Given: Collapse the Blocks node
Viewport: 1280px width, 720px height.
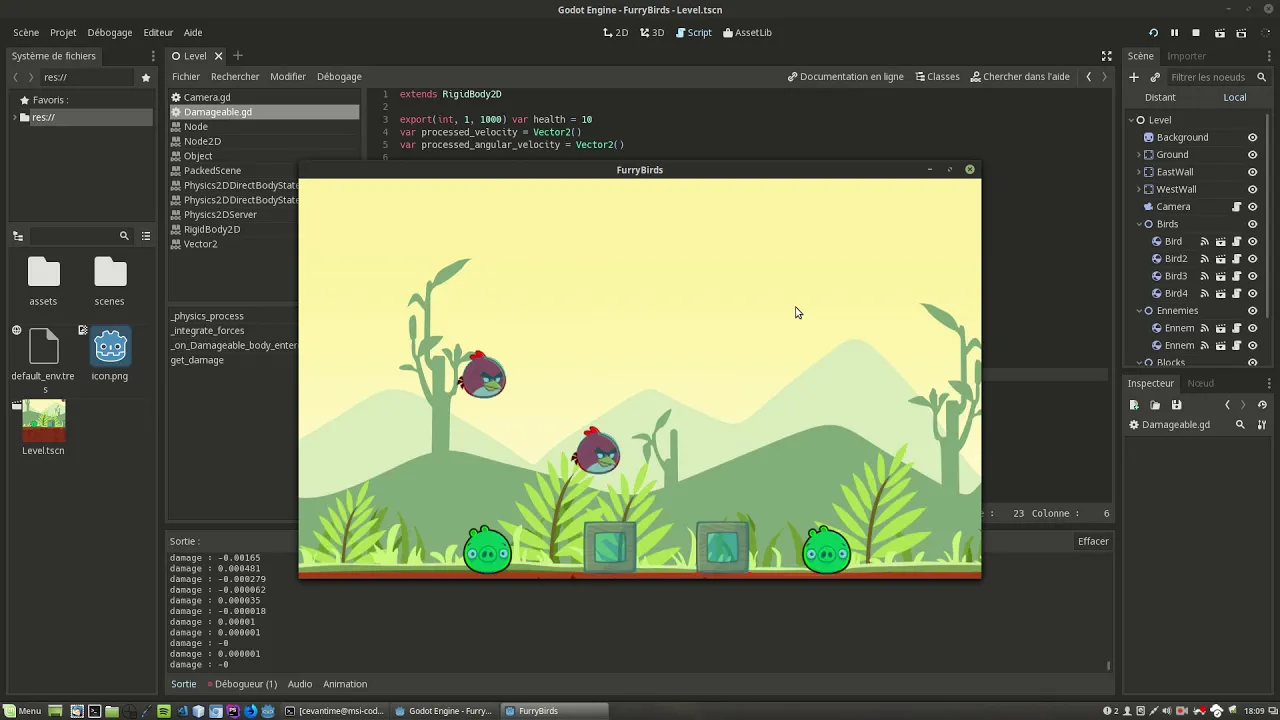Looking at the screenshot, I should (1139, 362).
